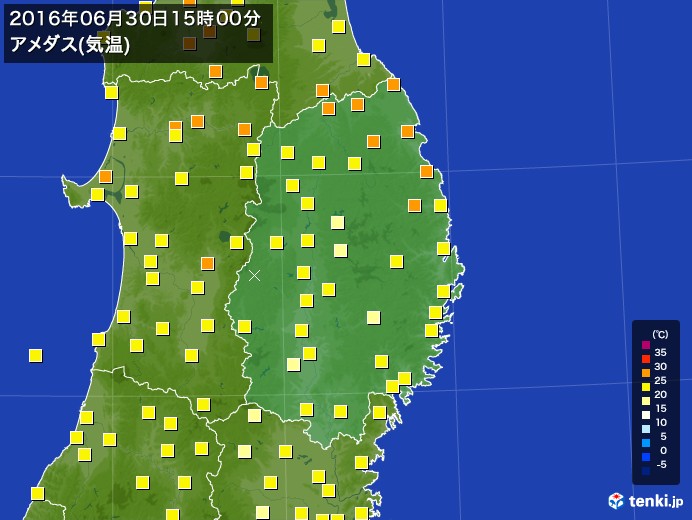Click the dark navy swatch below -5

[646, 471]
